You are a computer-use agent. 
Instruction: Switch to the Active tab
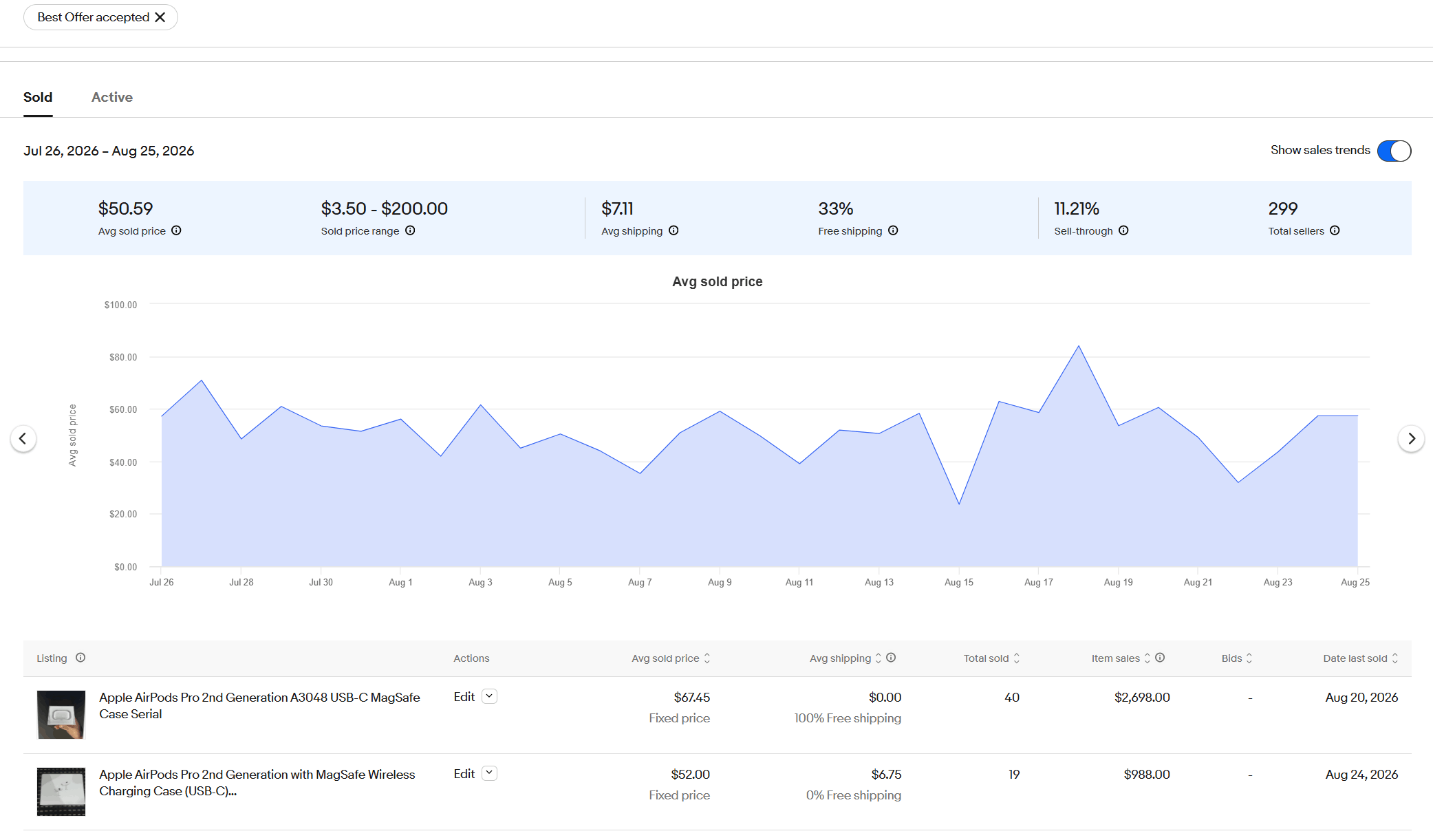[112, 97]
